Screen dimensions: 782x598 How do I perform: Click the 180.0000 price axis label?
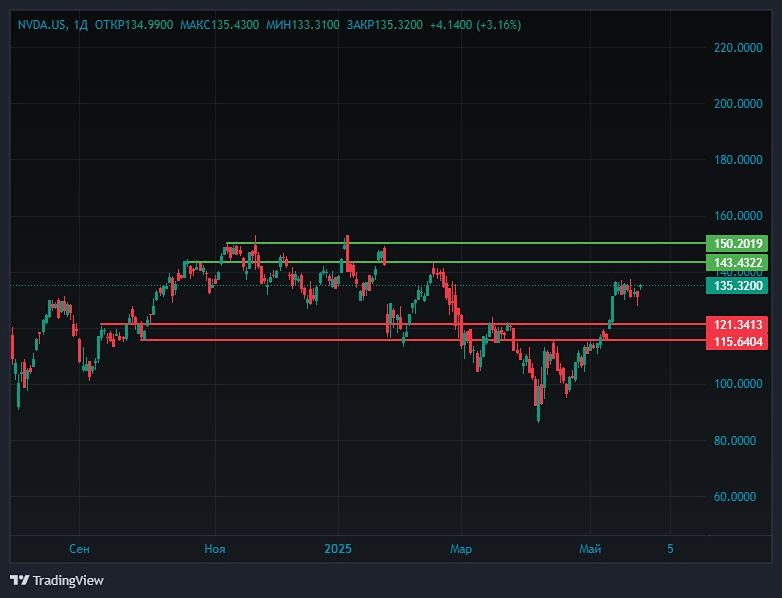pos(738,160)
